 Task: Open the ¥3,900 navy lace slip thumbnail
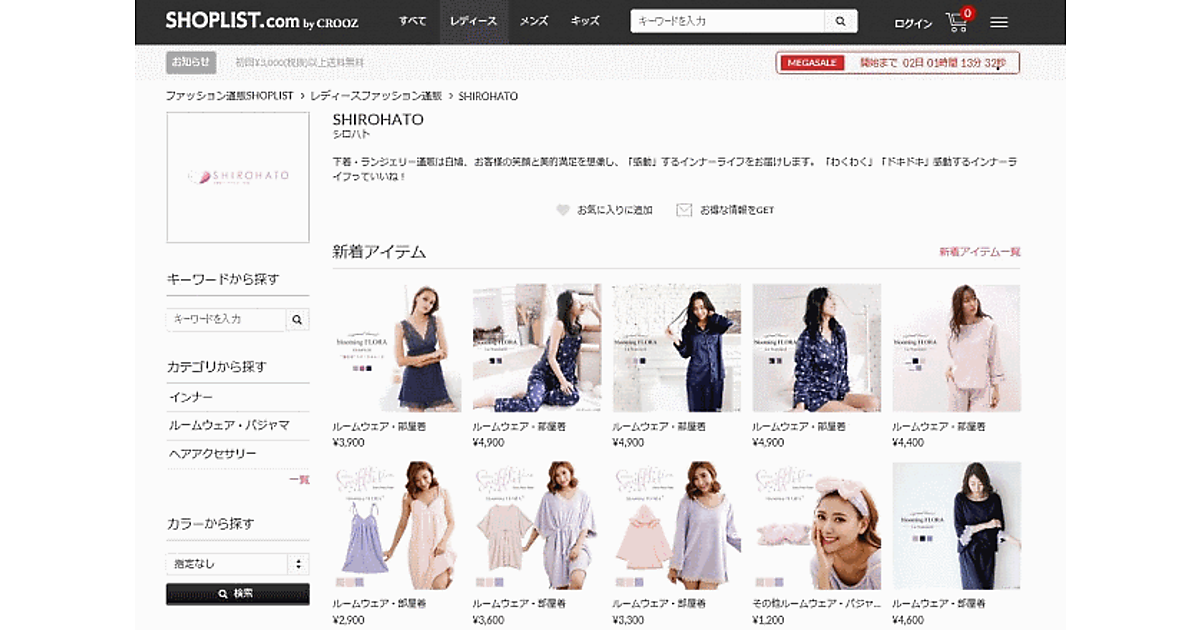coord(396,348)
